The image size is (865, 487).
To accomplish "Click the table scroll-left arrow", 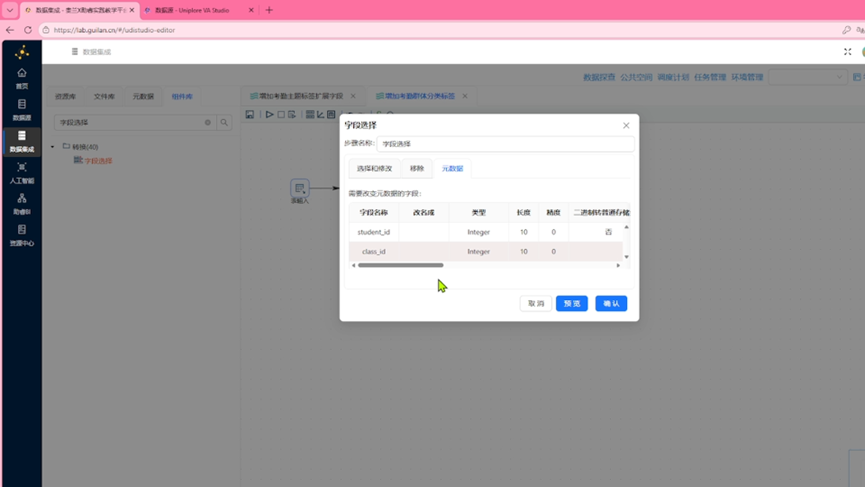I will coord(354,265).
